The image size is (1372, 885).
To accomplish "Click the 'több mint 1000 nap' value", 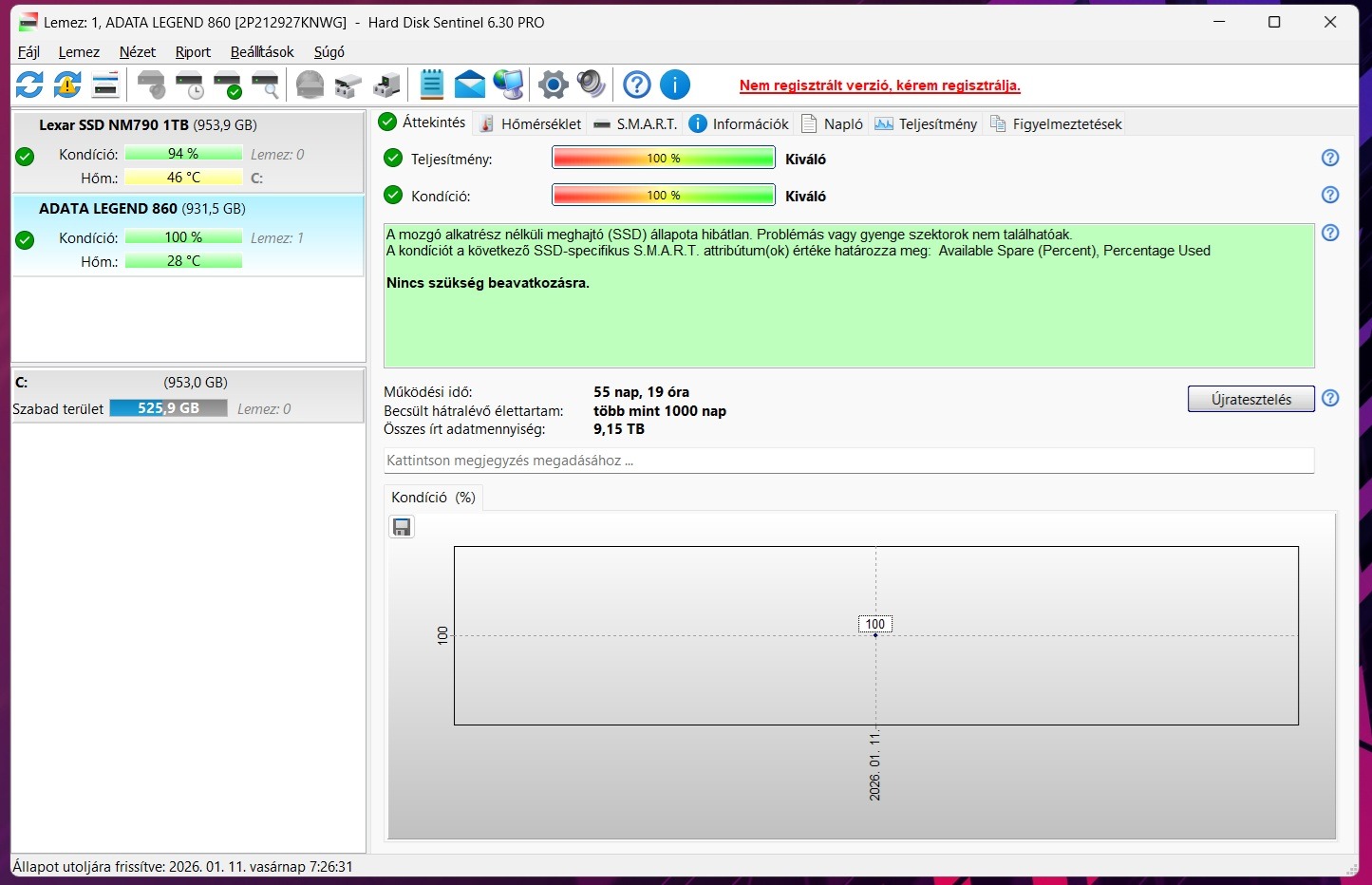I will click(660, 410).
